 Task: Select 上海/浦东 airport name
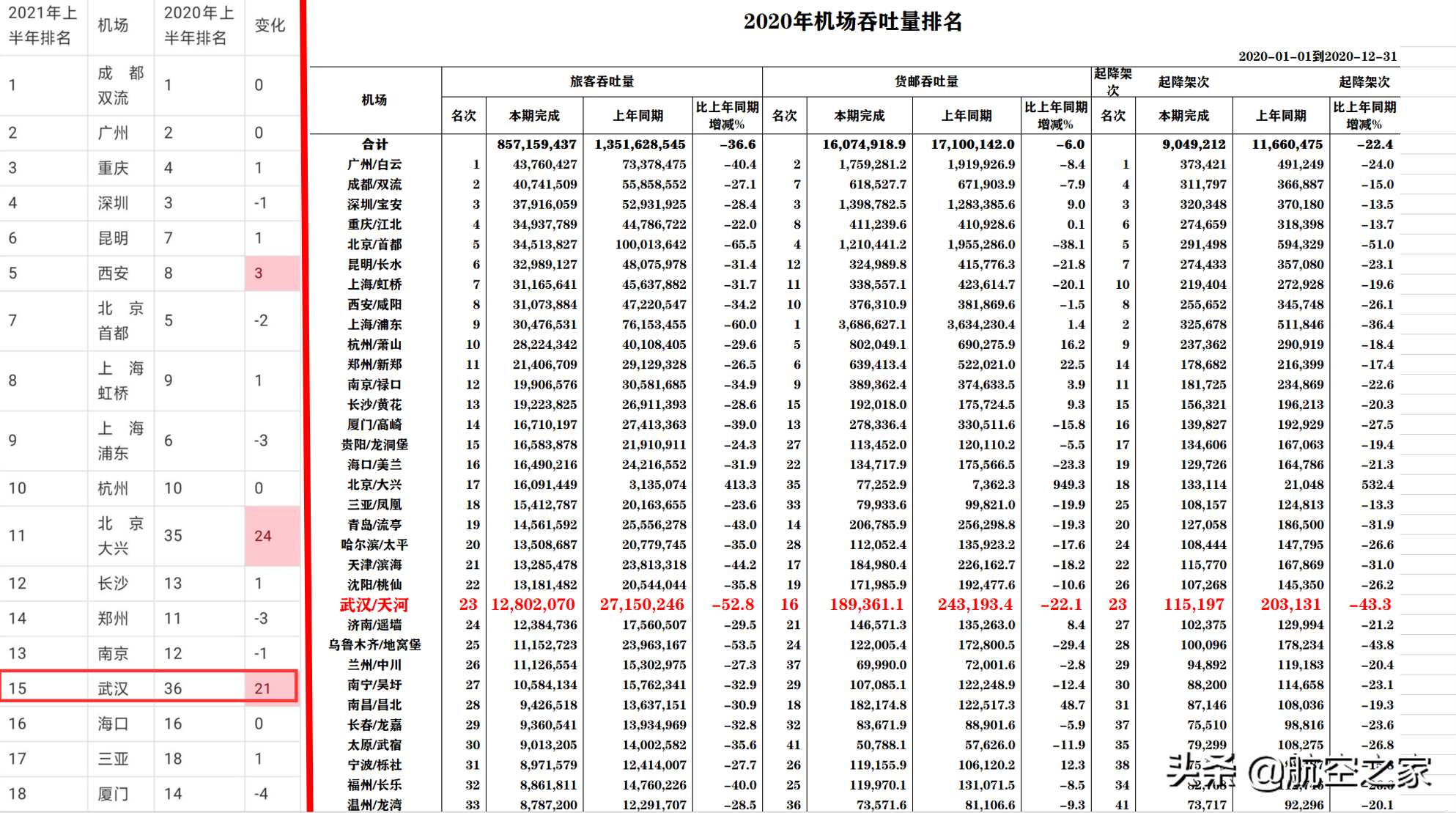pos(374,324)
